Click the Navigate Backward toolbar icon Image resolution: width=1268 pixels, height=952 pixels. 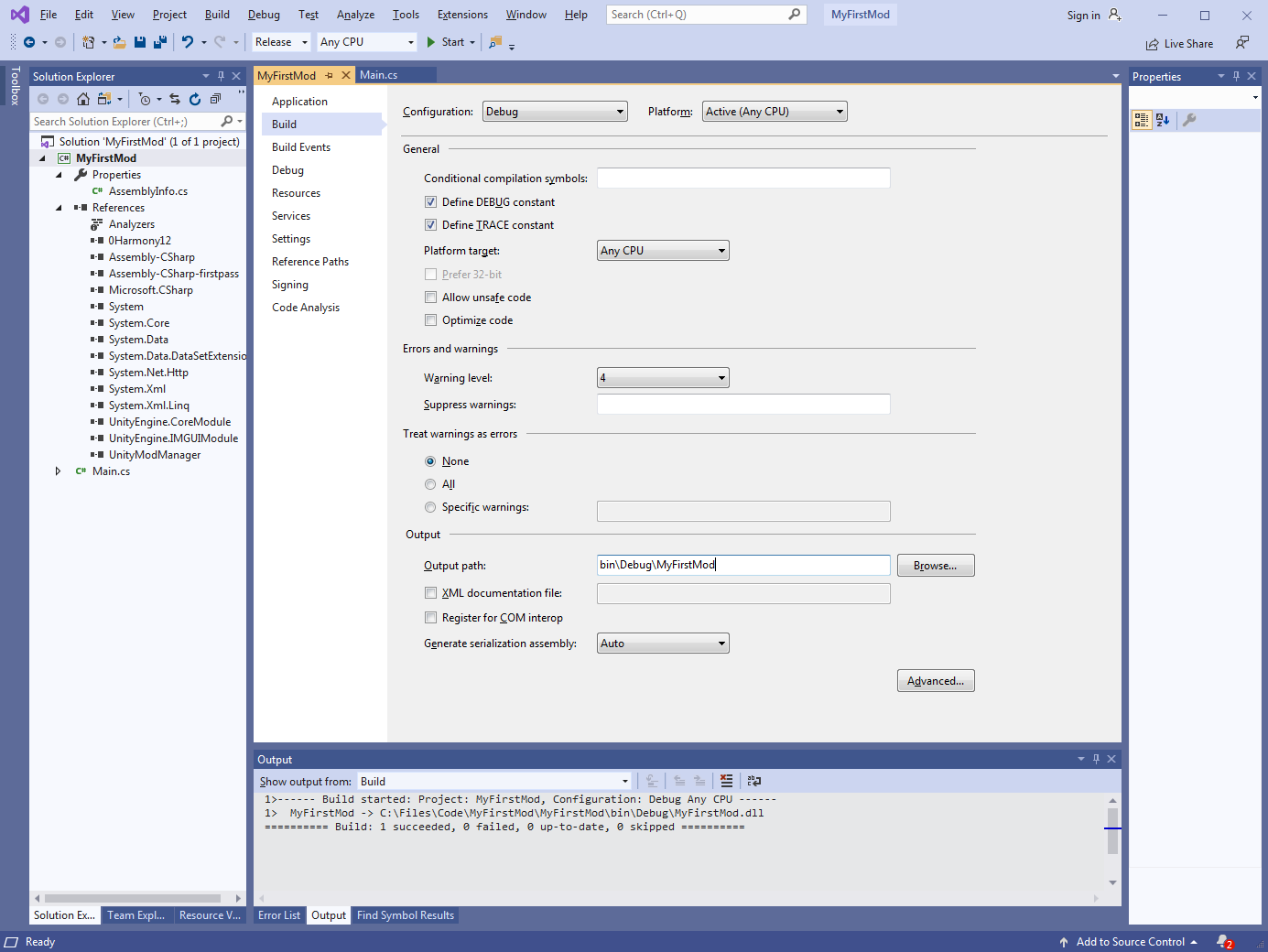click(29, 42)
